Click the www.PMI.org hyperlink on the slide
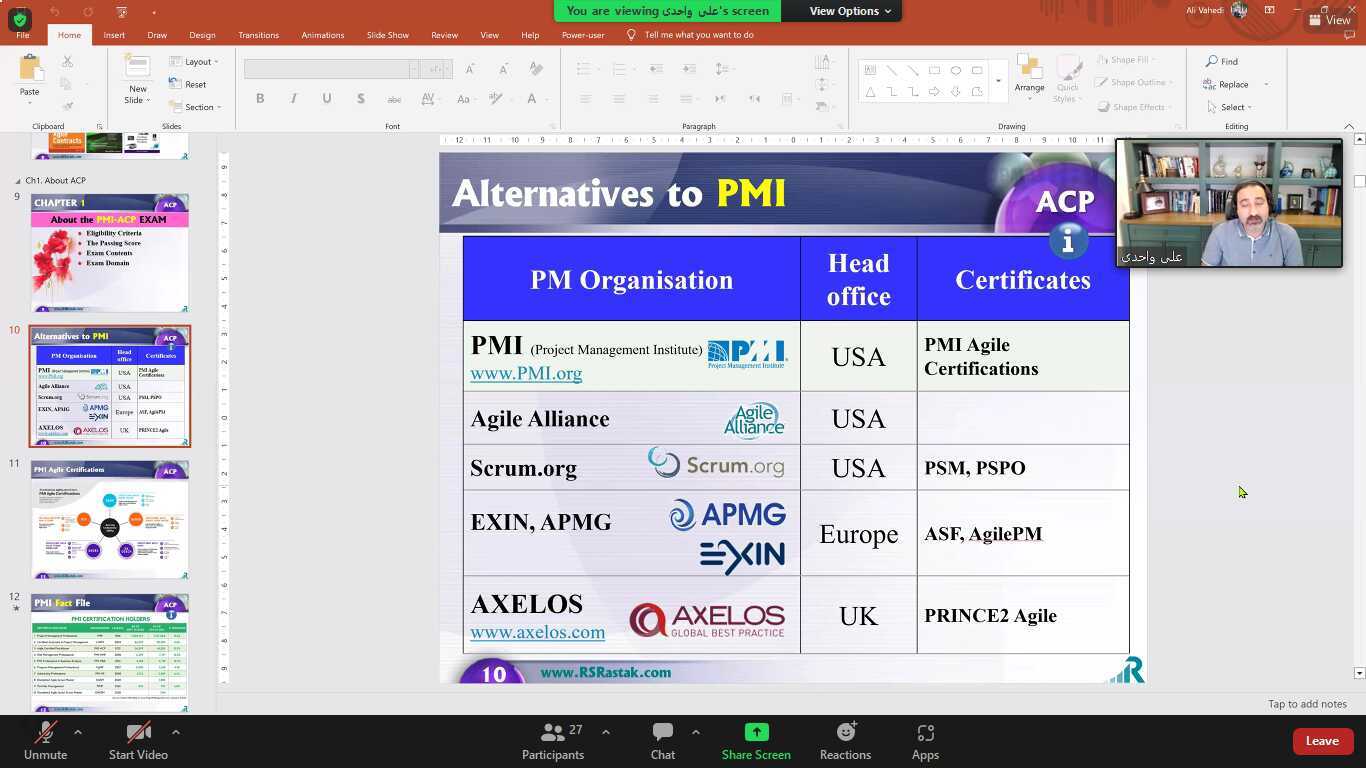This screenshot has height=768, width=1366. [x=526, y=373]
